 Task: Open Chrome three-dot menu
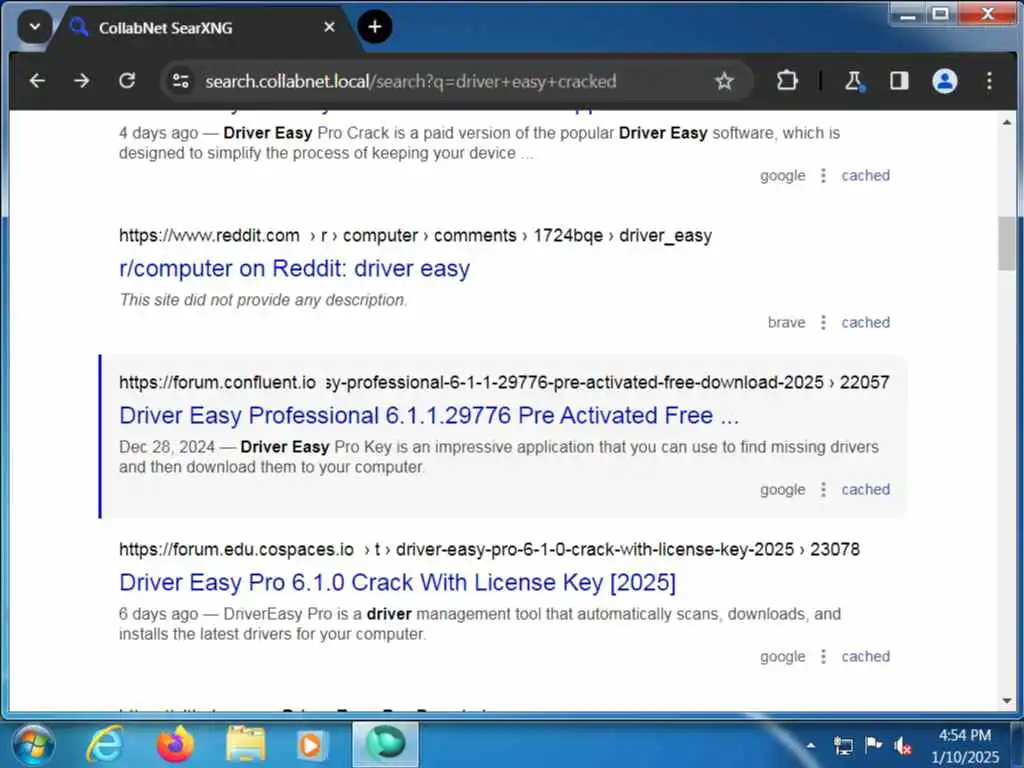(989, 81)
